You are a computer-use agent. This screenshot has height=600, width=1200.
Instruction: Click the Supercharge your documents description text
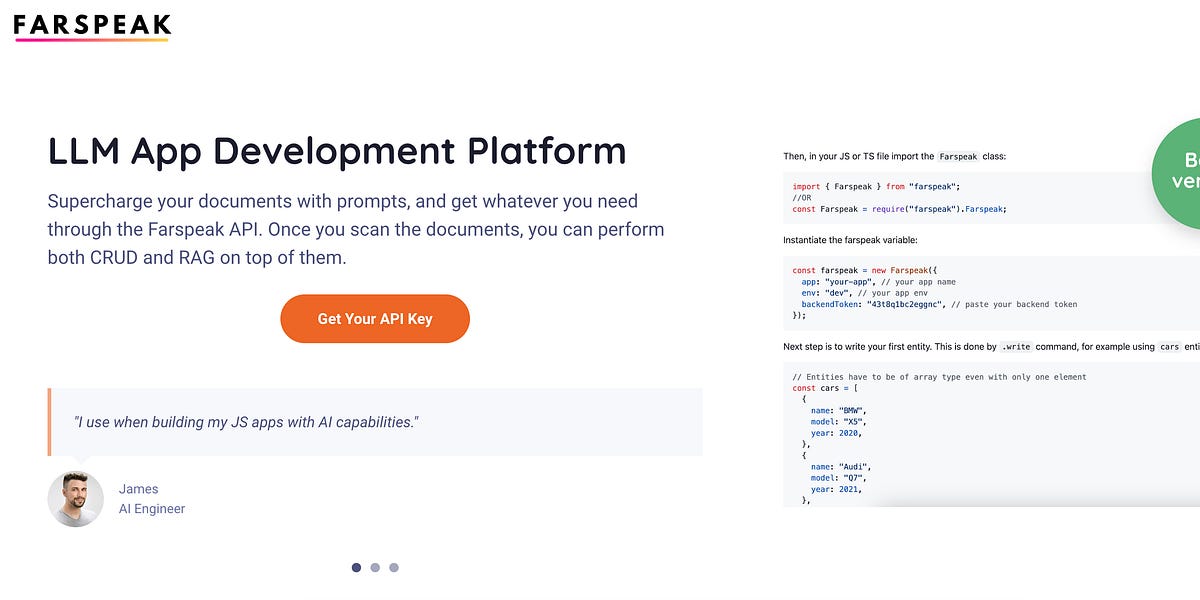coord(355,228)
